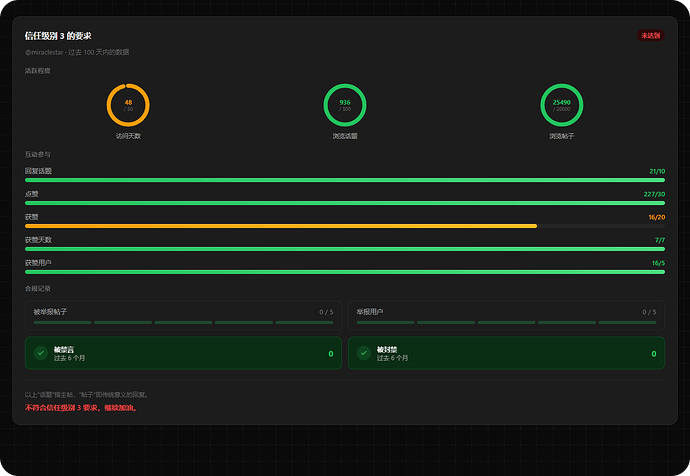
Task: Click the red 未达到 status badge
Action: 650,35
